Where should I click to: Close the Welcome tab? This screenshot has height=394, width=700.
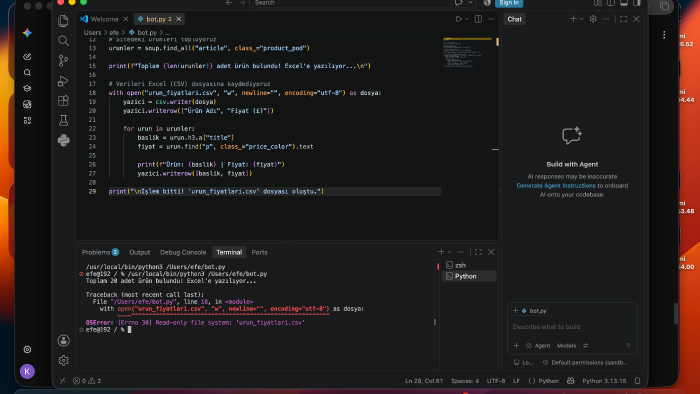126,19
